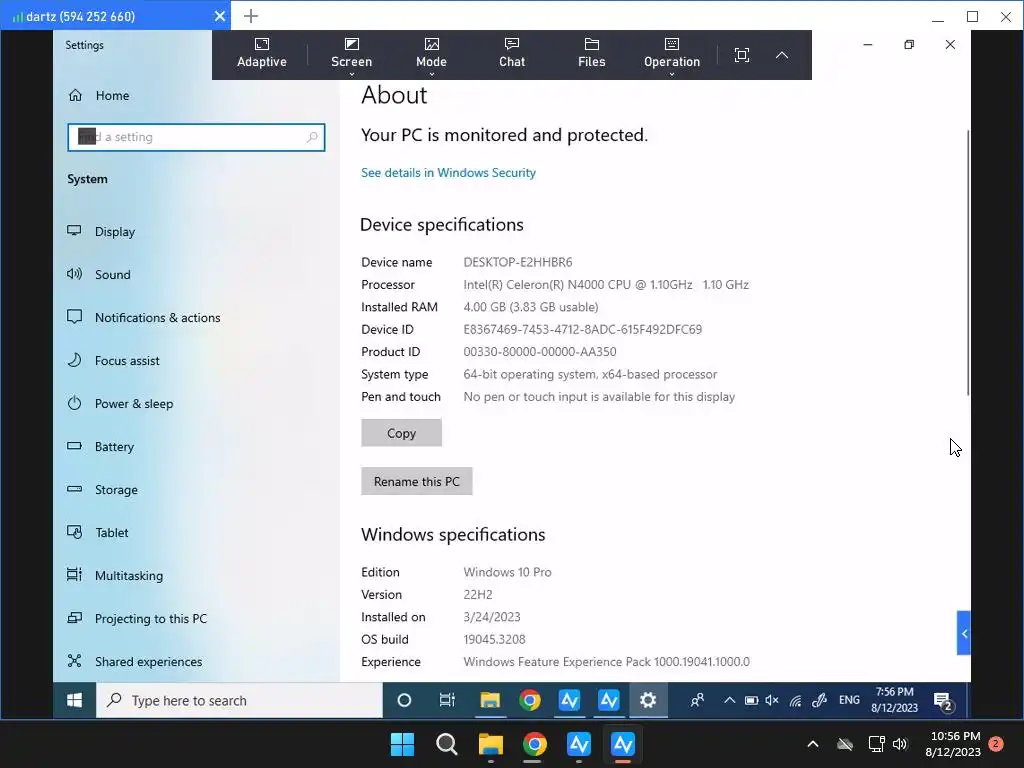Open the active remote-desktop app on local taskbar

click(x=622, y=744)
